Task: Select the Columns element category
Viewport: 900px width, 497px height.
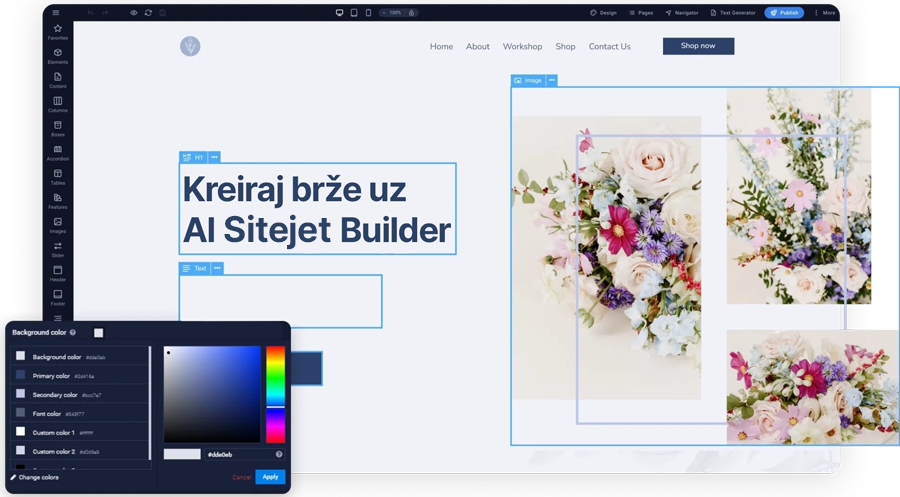Action: [x=58, y=104]
